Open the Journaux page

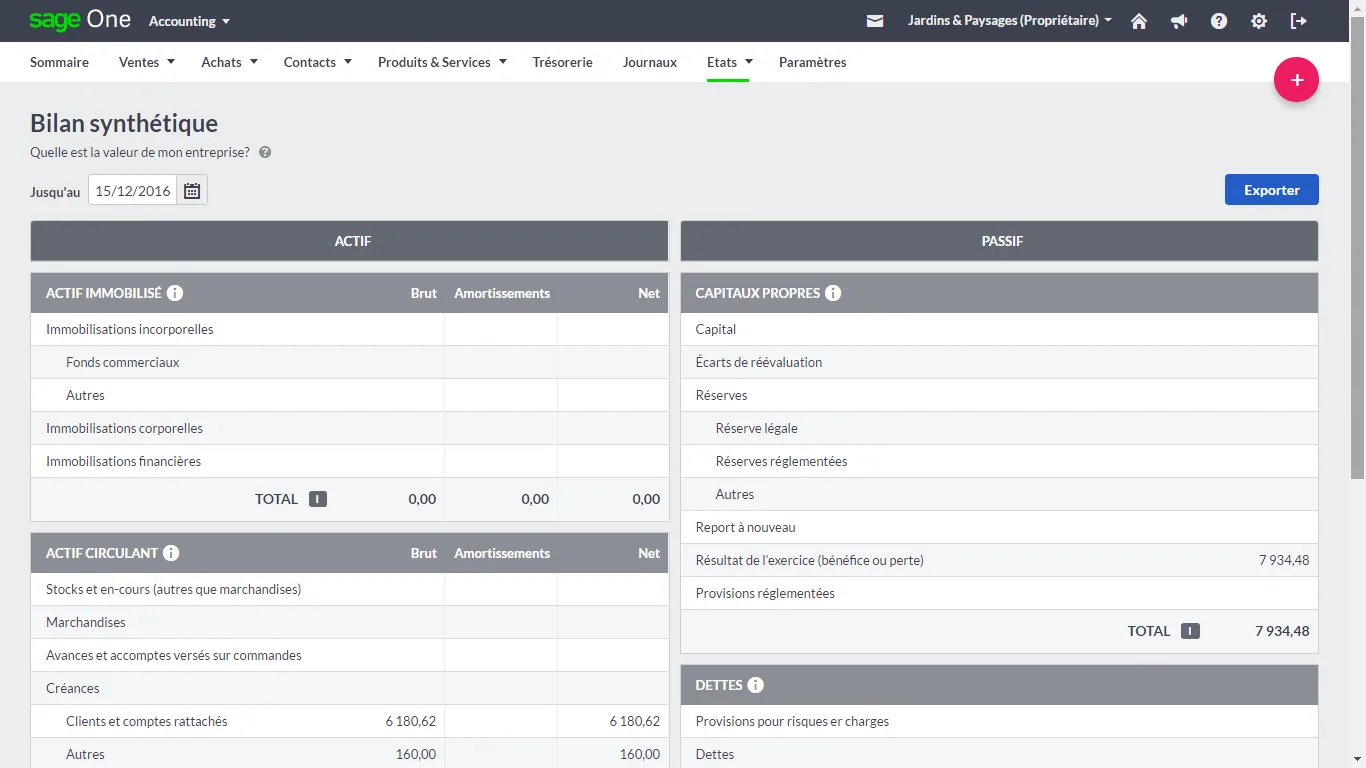[x=650, y=62]
